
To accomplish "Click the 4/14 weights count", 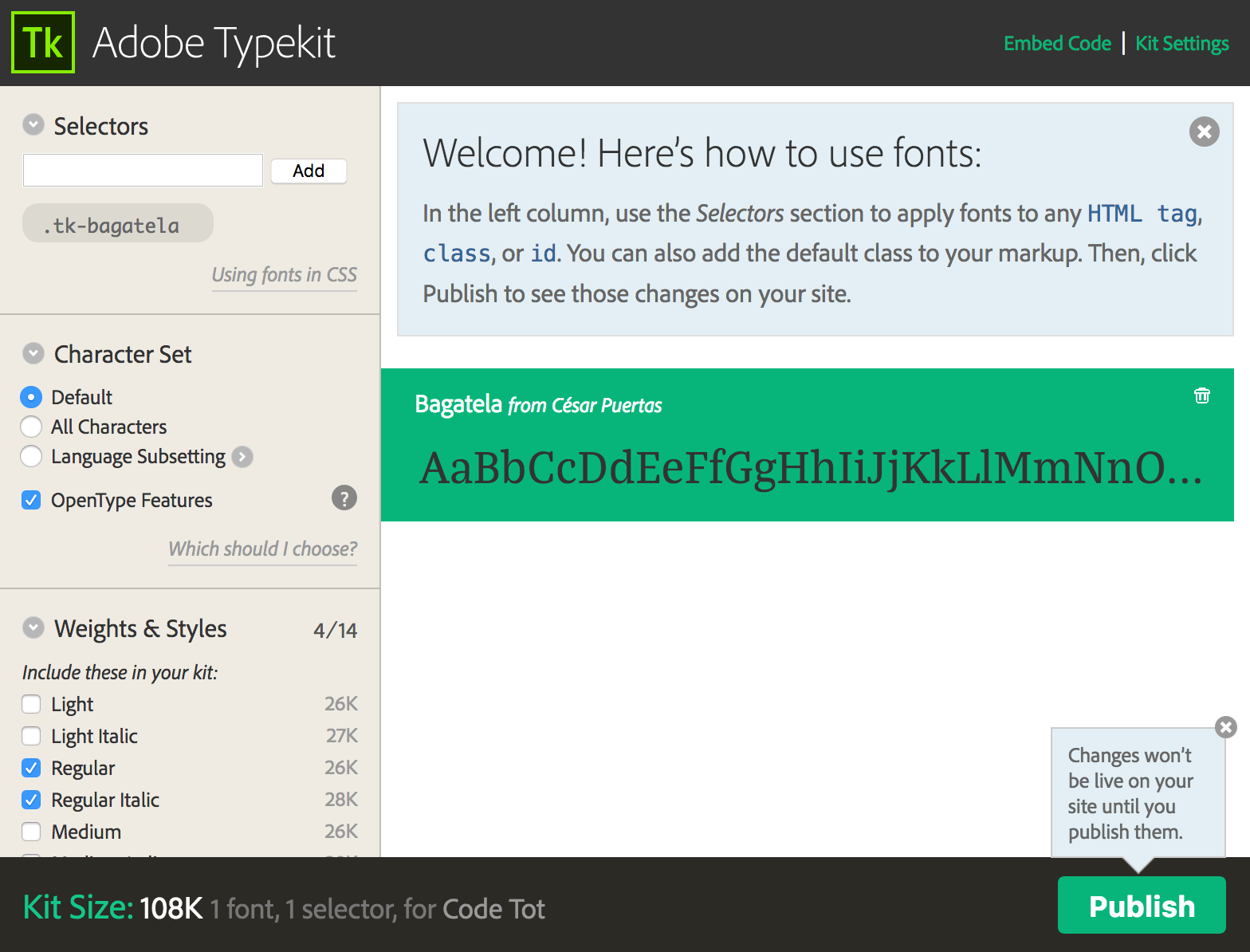I will (336, 630).
